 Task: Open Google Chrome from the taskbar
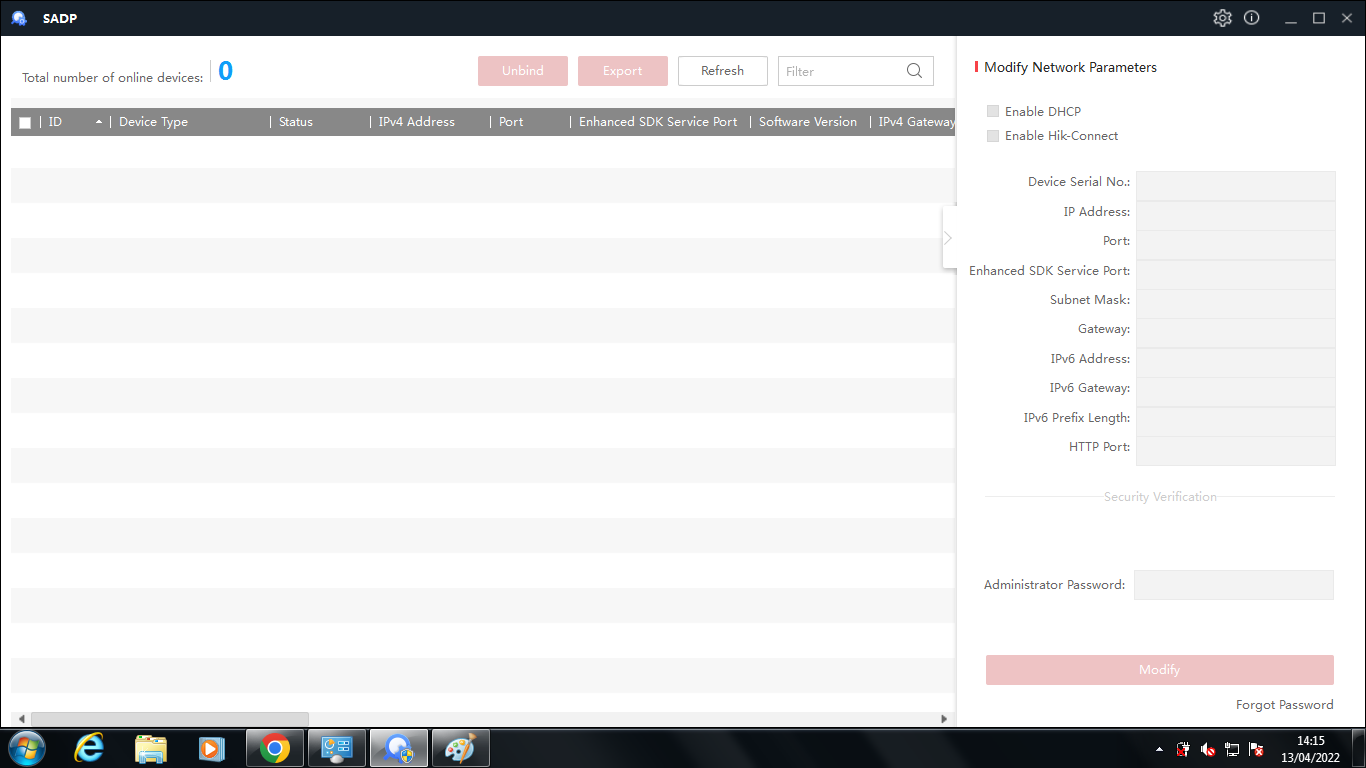coord(275,748)
